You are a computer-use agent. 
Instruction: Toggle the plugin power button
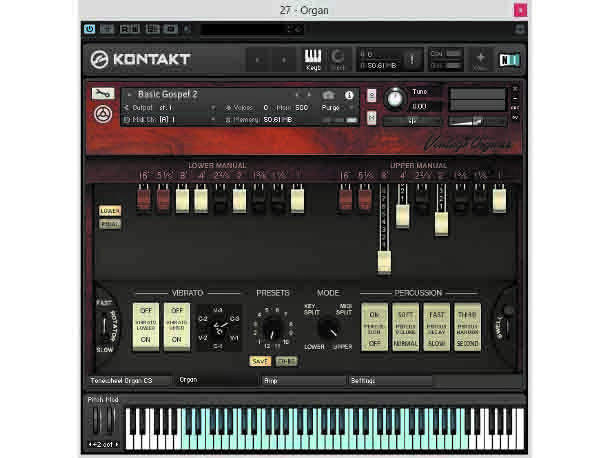tap(89, 29)
